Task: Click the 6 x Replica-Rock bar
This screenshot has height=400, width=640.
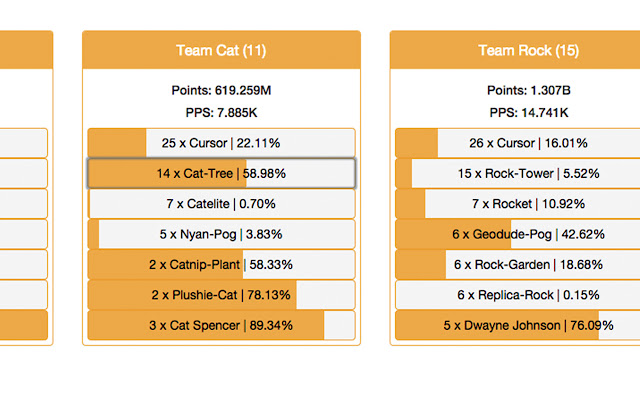Action: click(x=518, y=295)
